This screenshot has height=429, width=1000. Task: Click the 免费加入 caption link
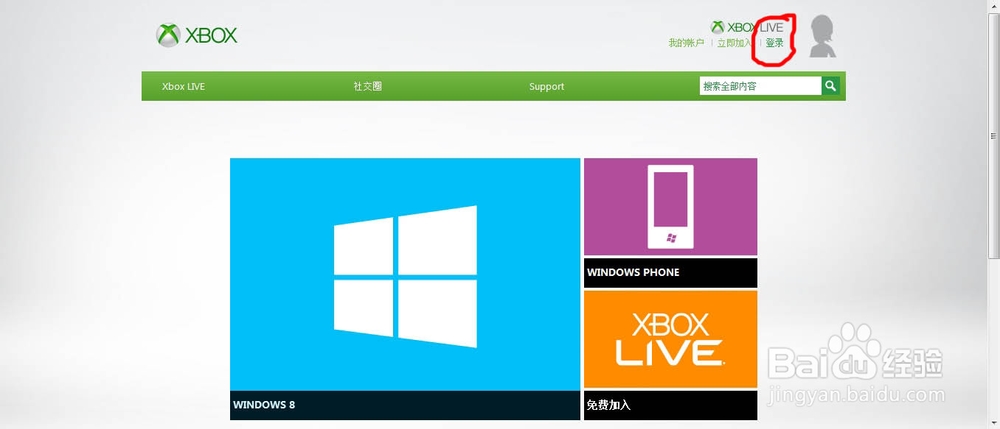click(x=608, y=405)
